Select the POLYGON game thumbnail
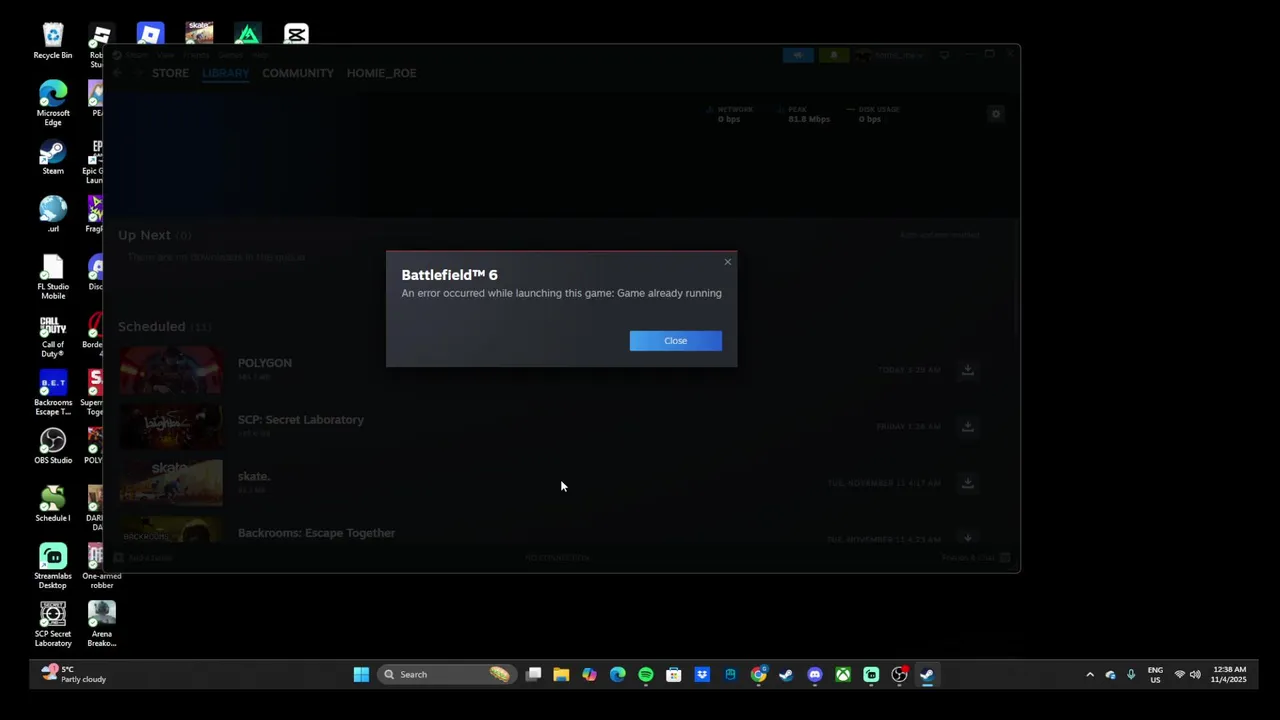Viewport: 1280px width, 720px height. point(171,370)
